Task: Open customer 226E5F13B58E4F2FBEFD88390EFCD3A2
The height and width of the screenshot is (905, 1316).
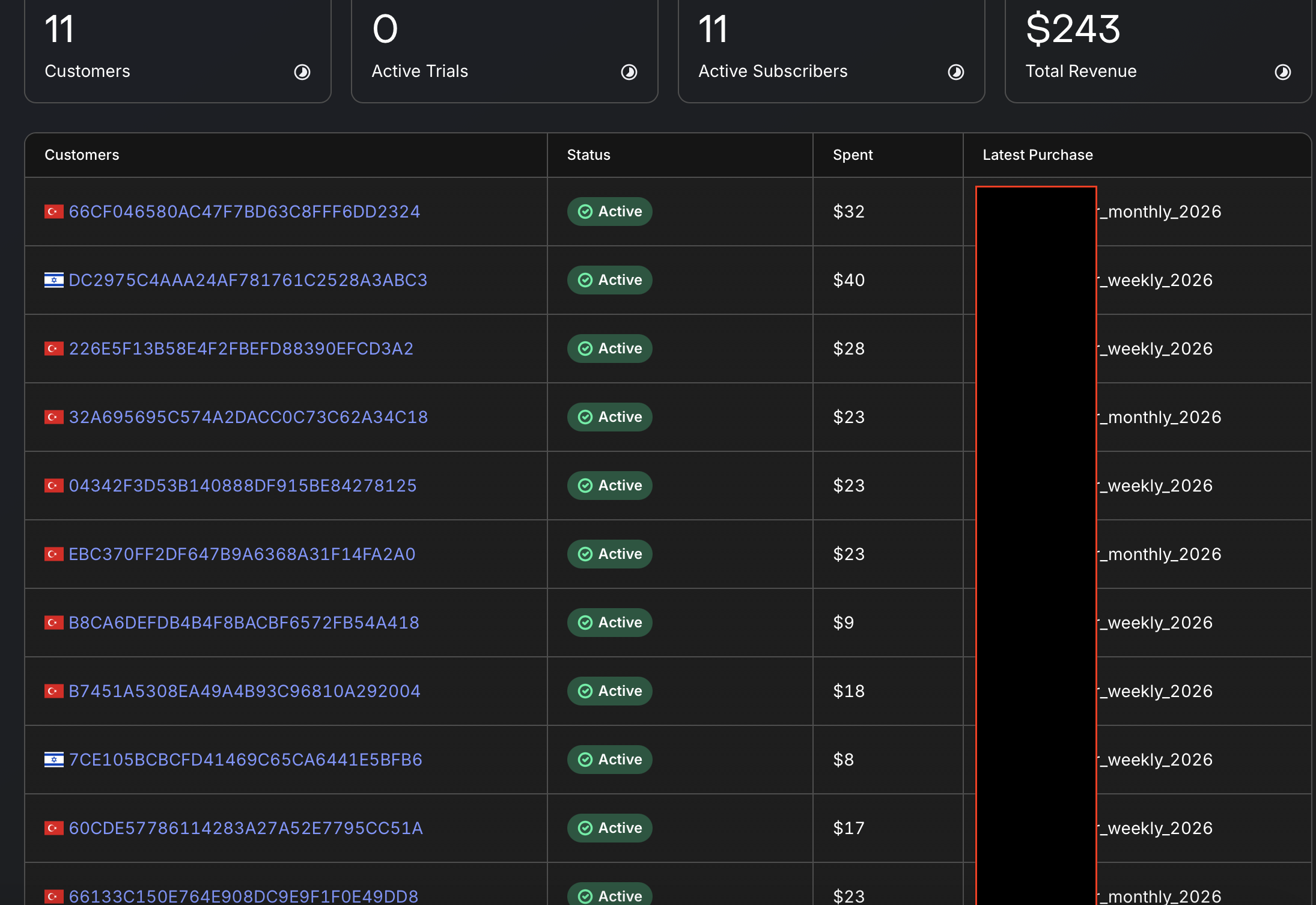Action: pos(241,349)
